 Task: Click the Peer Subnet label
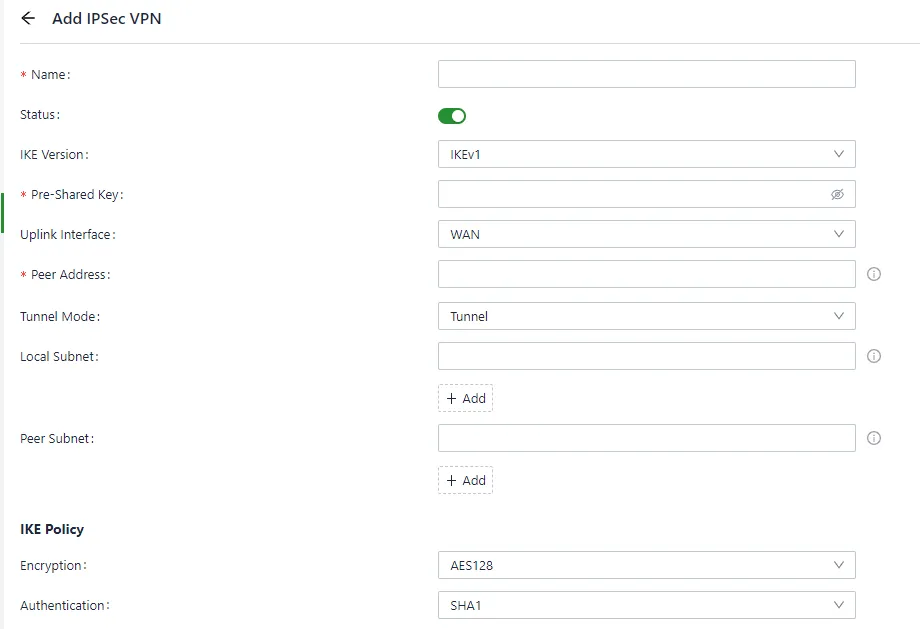pos(57,439)
